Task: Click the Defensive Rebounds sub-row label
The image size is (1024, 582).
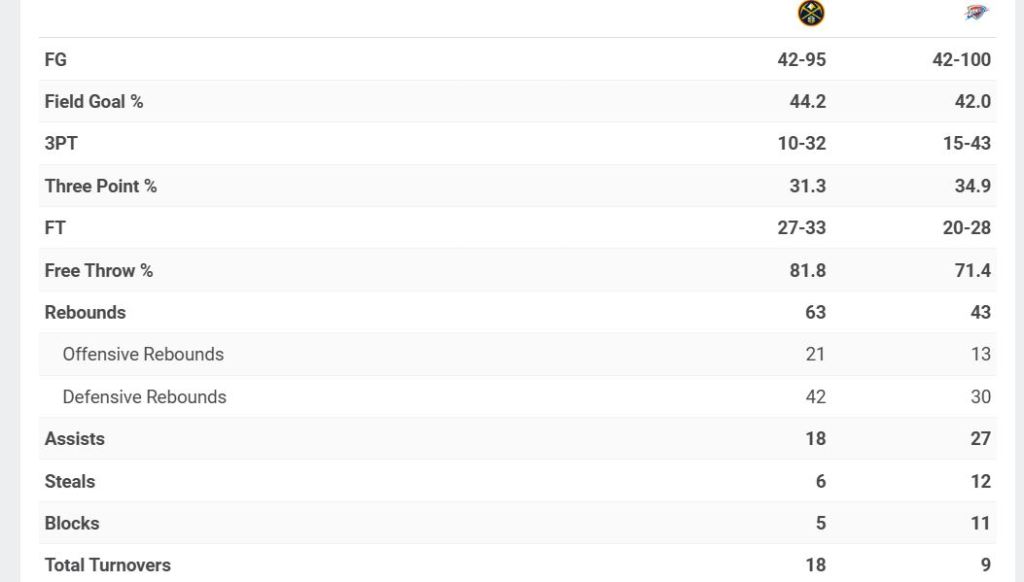Action: [144, 397]
